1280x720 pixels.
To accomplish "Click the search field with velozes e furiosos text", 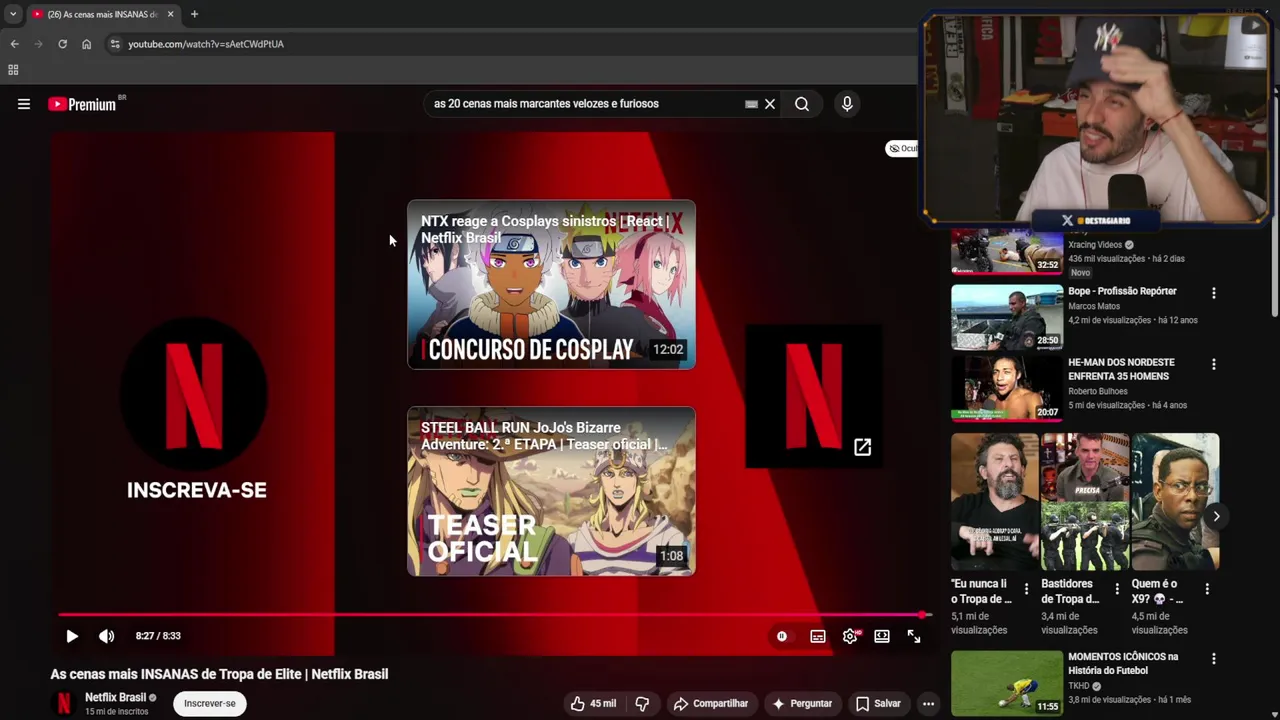I will point(585,104).
